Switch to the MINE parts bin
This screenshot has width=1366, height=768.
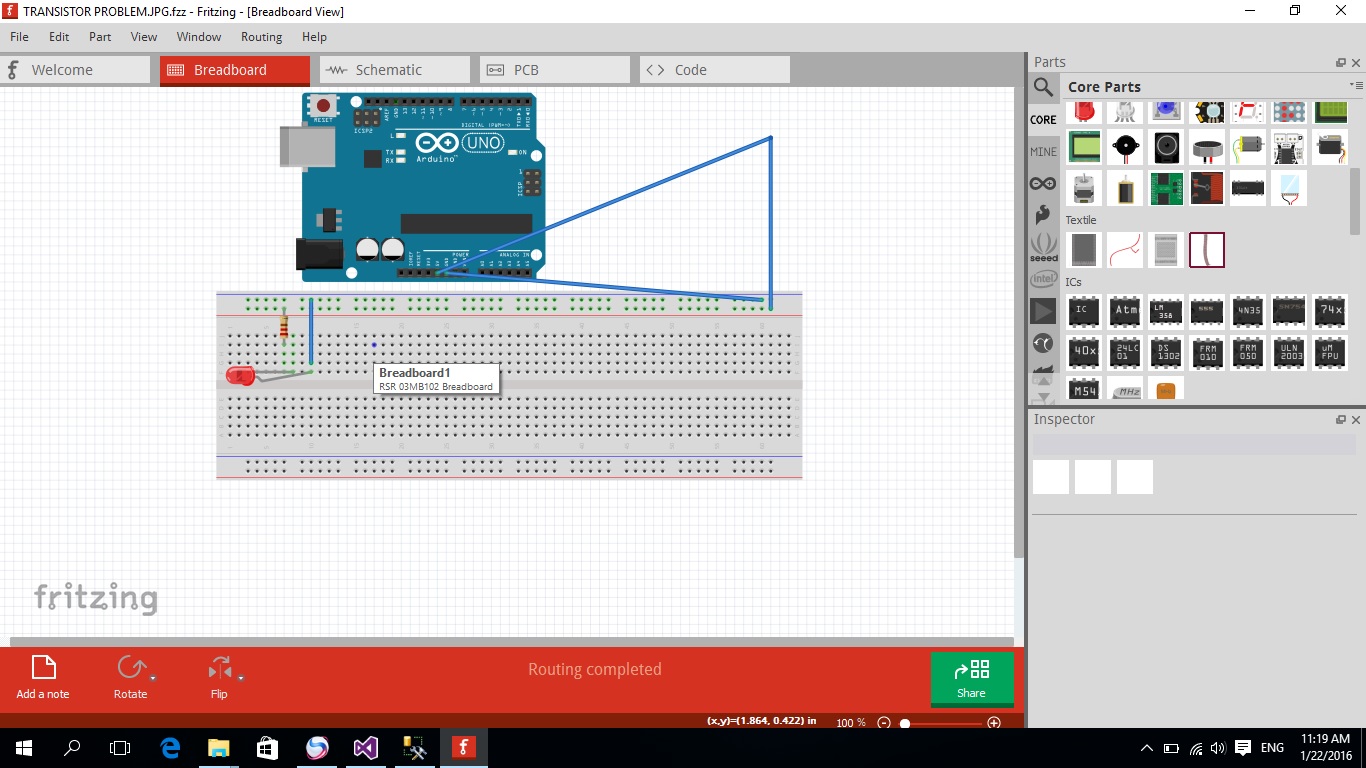tap(1043, 151)
